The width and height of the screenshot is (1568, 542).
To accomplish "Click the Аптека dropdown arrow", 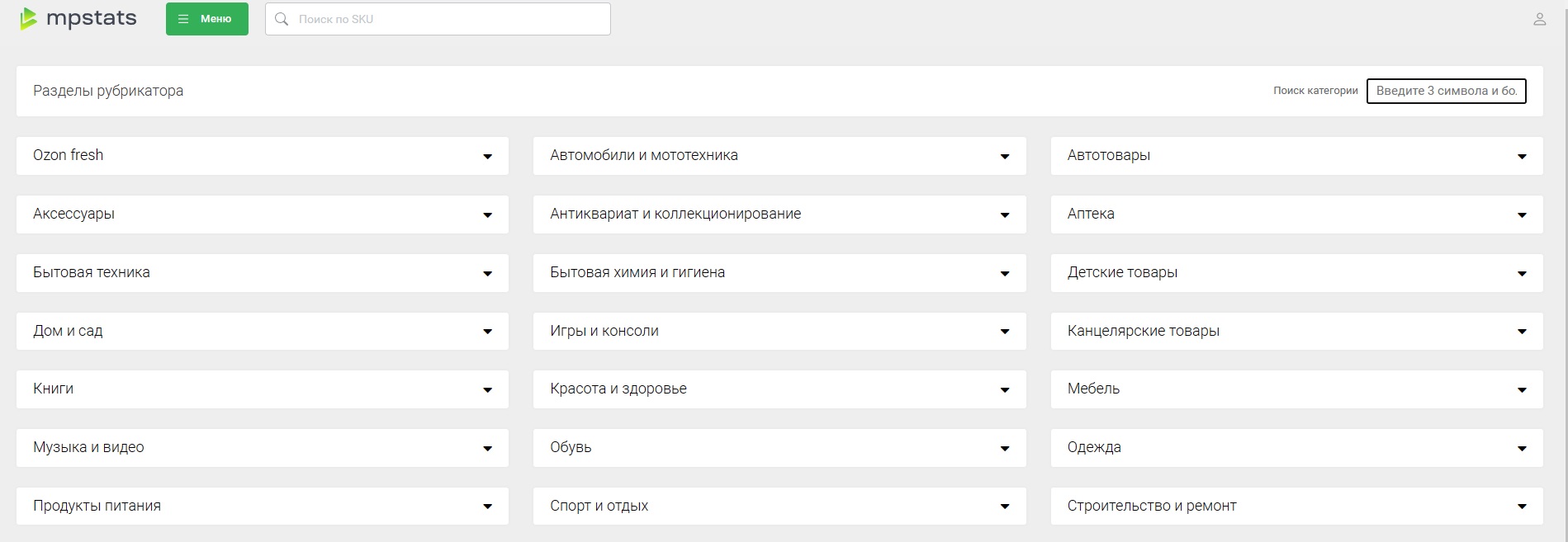I will point(1521,214).
